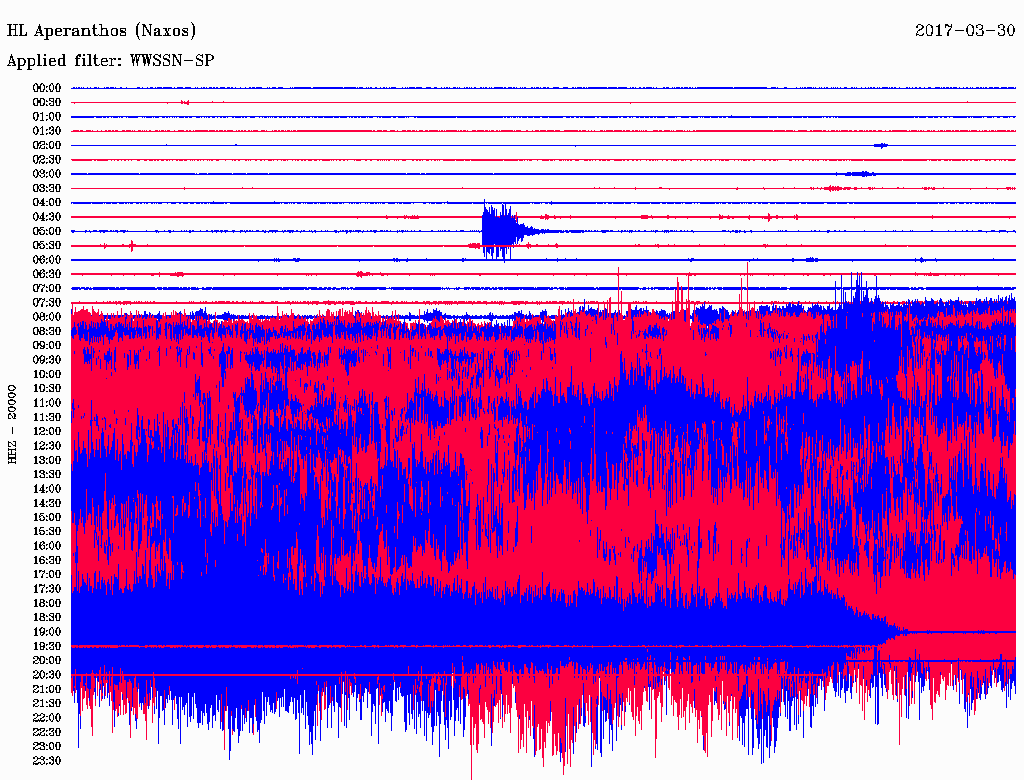Click the 12:00 time label
This screenshot has height=780, width=1024.
pyautogui.click(x=47, y=431)
